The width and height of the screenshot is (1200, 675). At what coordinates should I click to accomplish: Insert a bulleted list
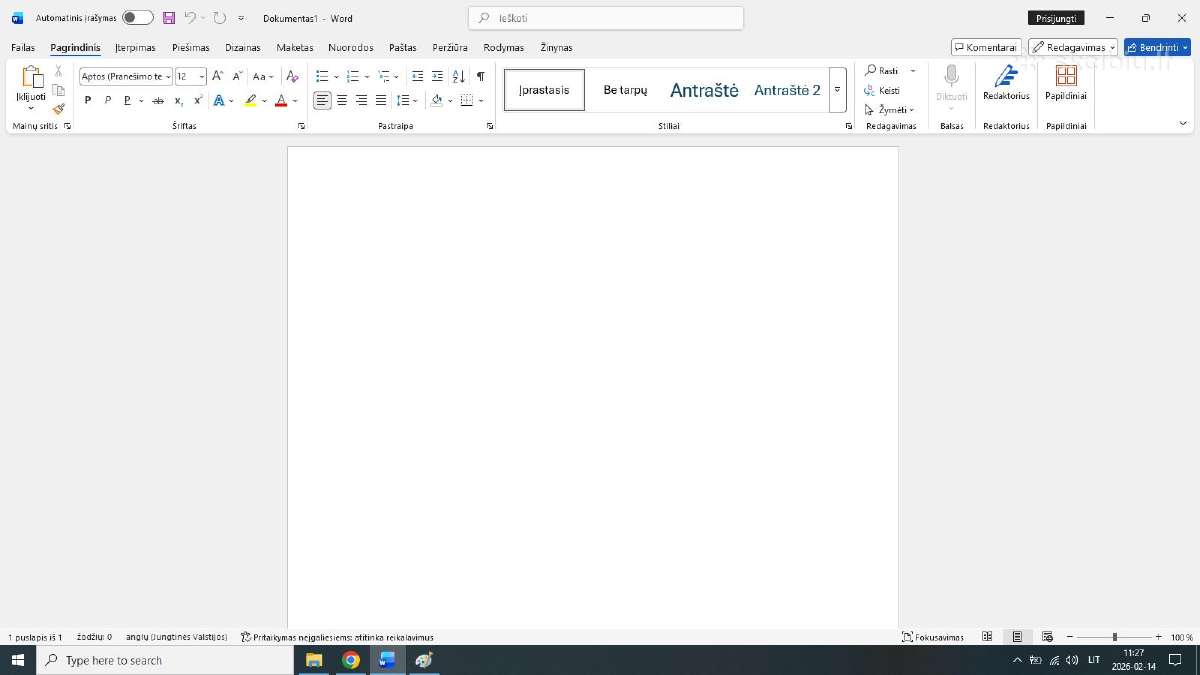[x=322, y=76]
